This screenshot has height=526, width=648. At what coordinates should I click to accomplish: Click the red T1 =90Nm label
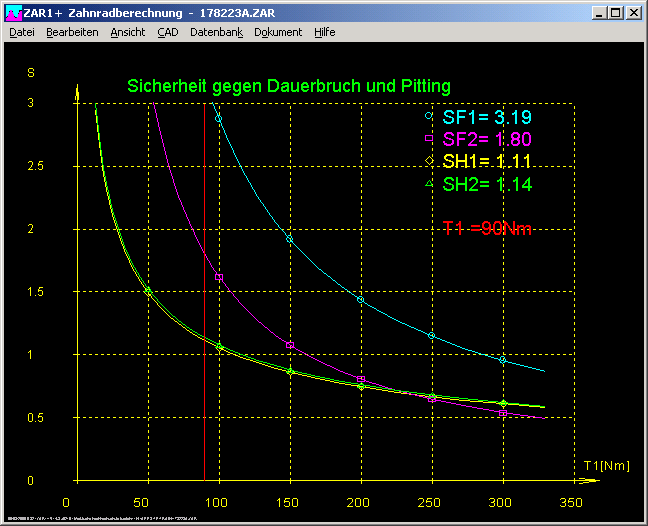pyautogui.click(x=487, y=229)
